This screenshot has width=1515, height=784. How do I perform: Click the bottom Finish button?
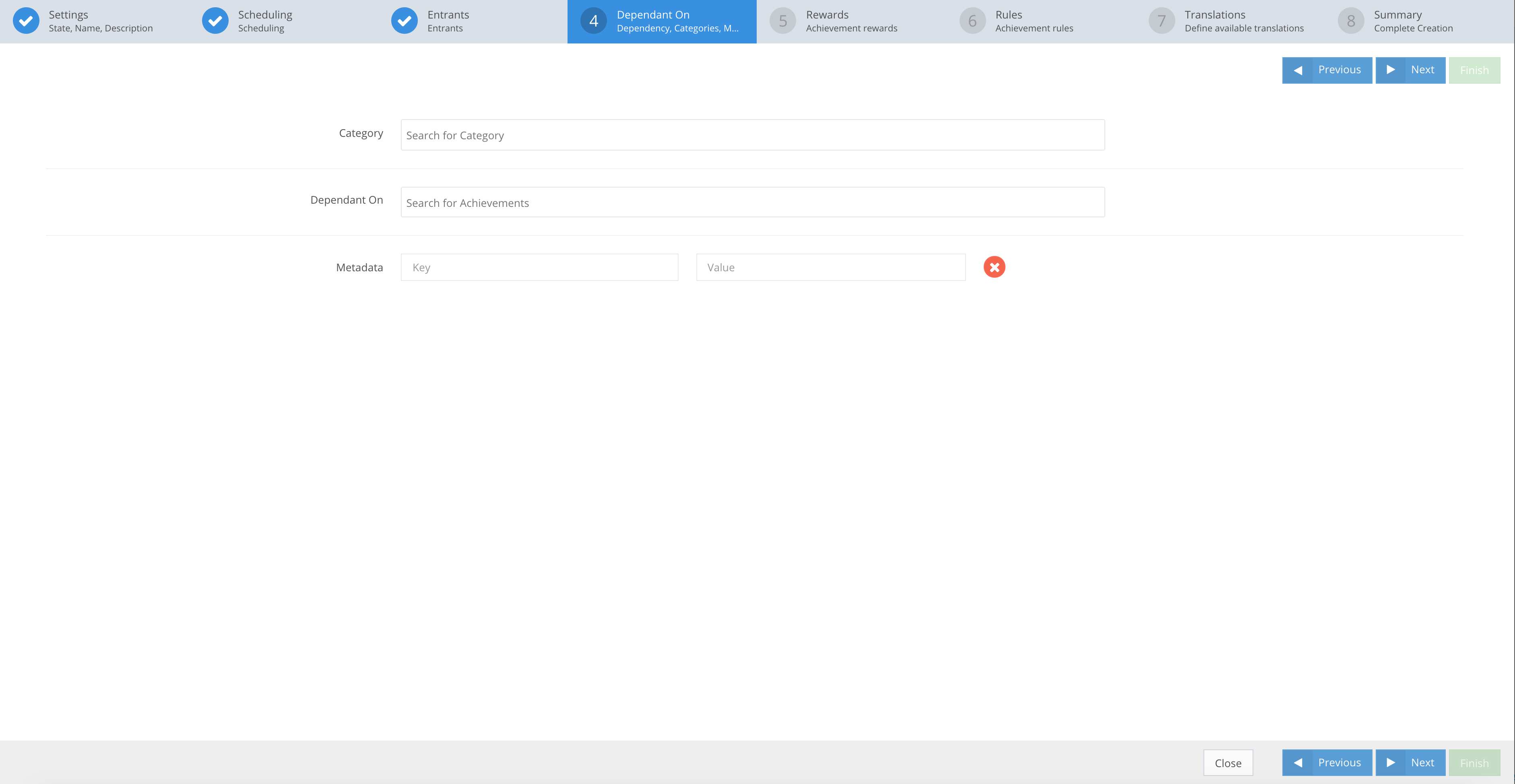[x=1474, y=763]
